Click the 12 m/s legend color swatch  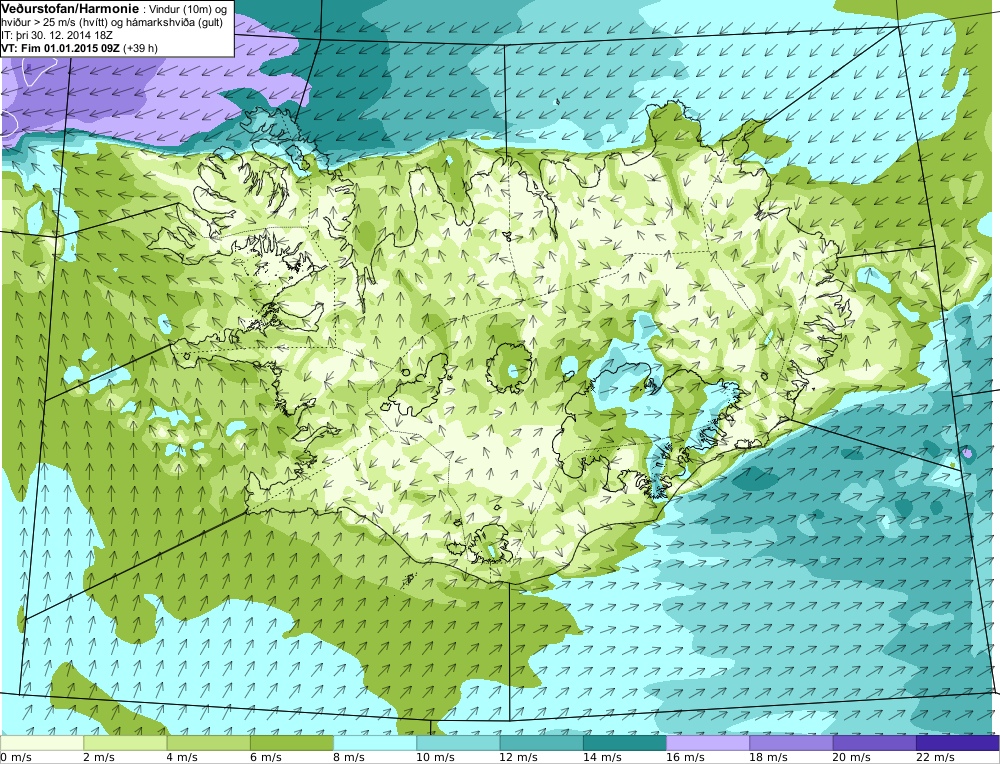click(x=541, y=743)
